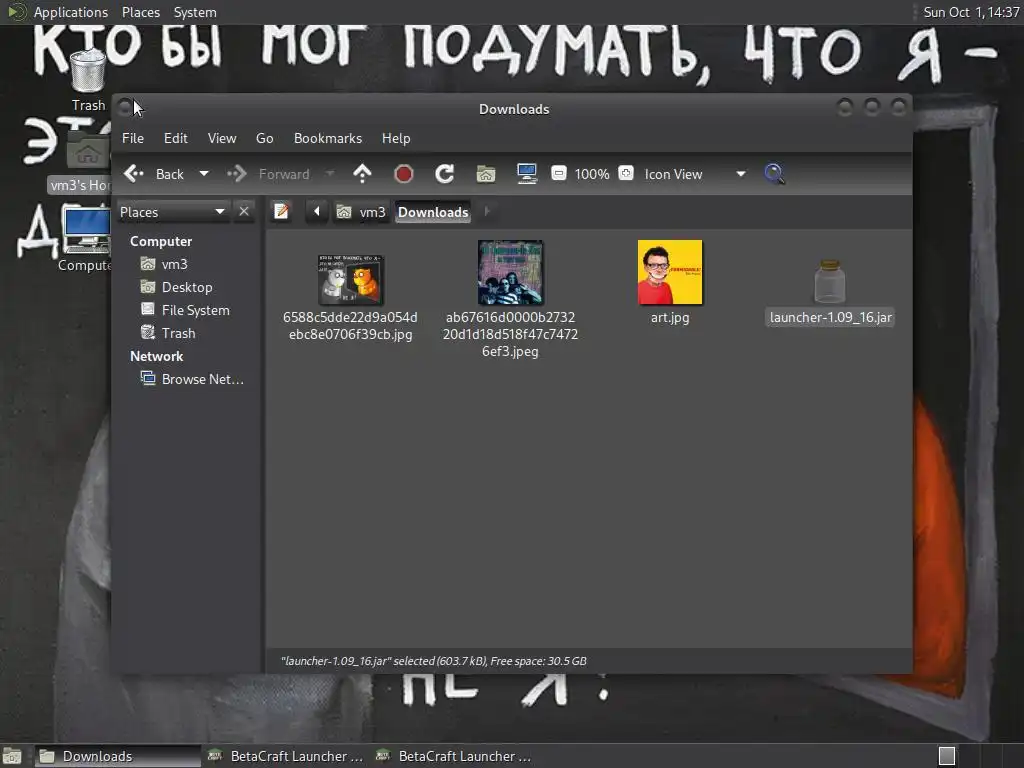This screenshot has width=1024, height=768.
Task: Select the Trash icon on the desktop
Action: click(x=88, y=72)
